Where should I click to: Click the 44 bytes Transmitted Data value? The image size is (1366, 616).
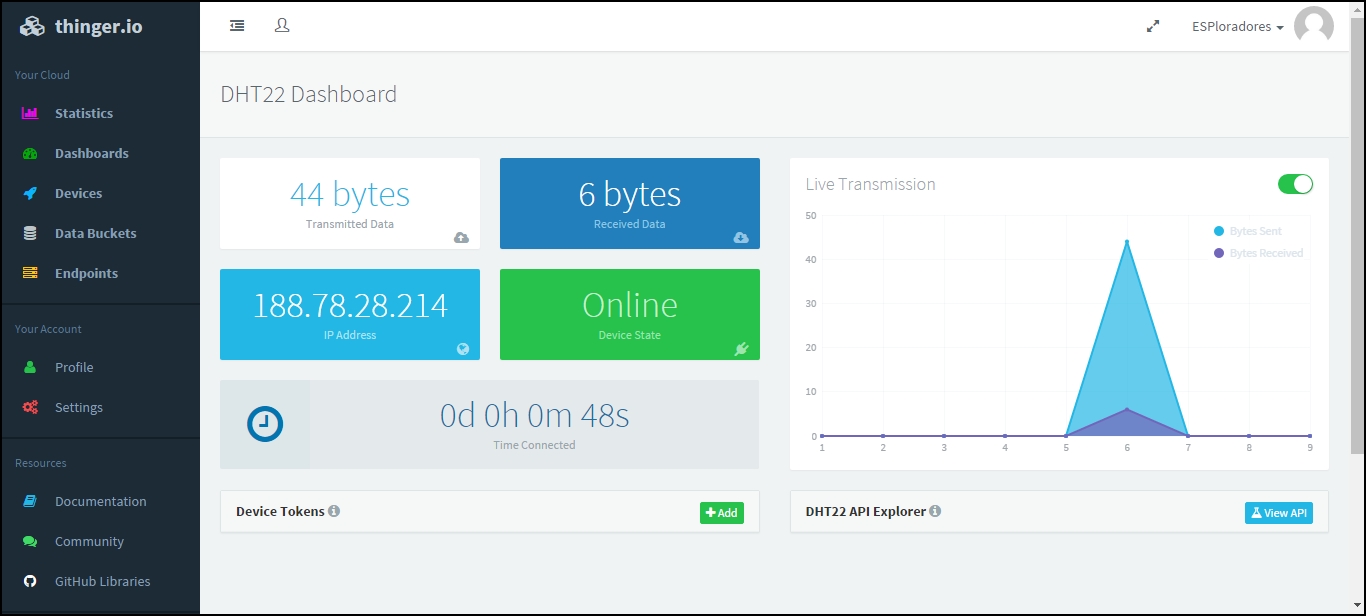pos(350,194)
